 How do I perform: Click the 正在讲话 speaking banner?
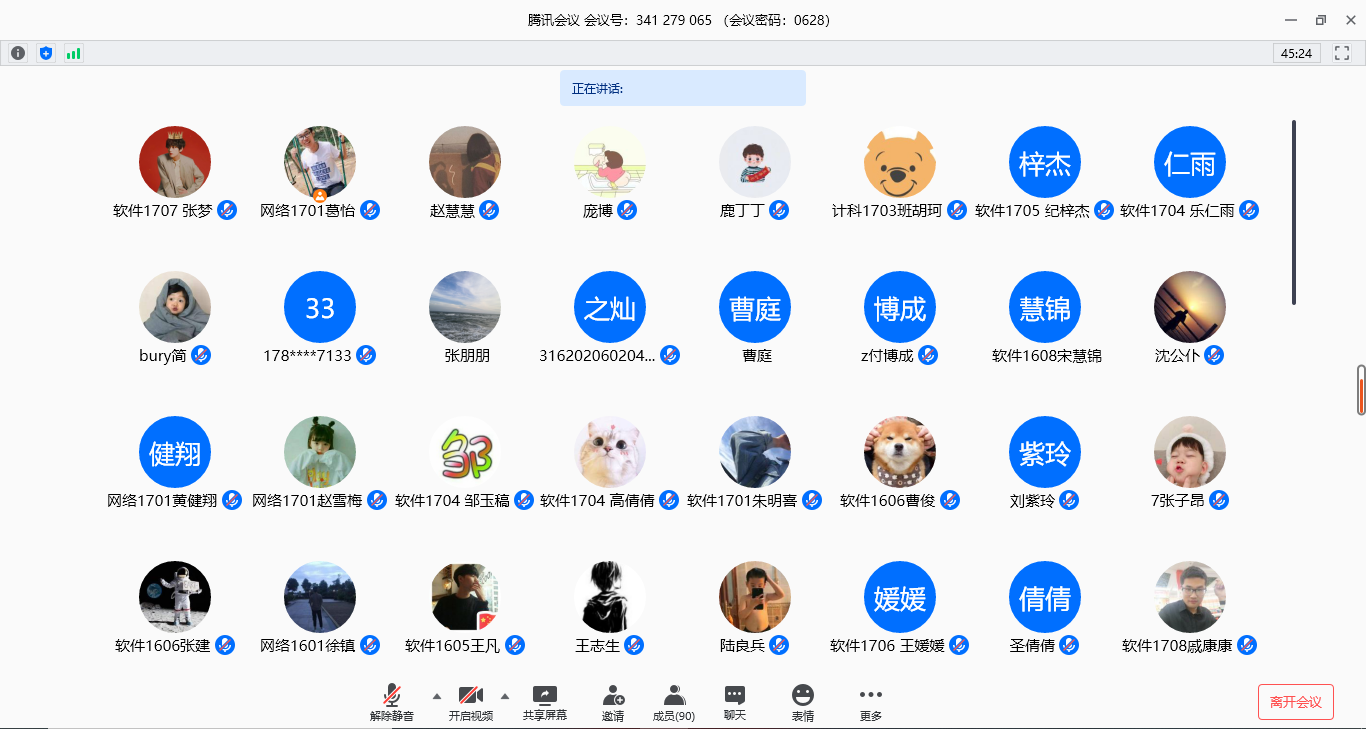(682, 88)
